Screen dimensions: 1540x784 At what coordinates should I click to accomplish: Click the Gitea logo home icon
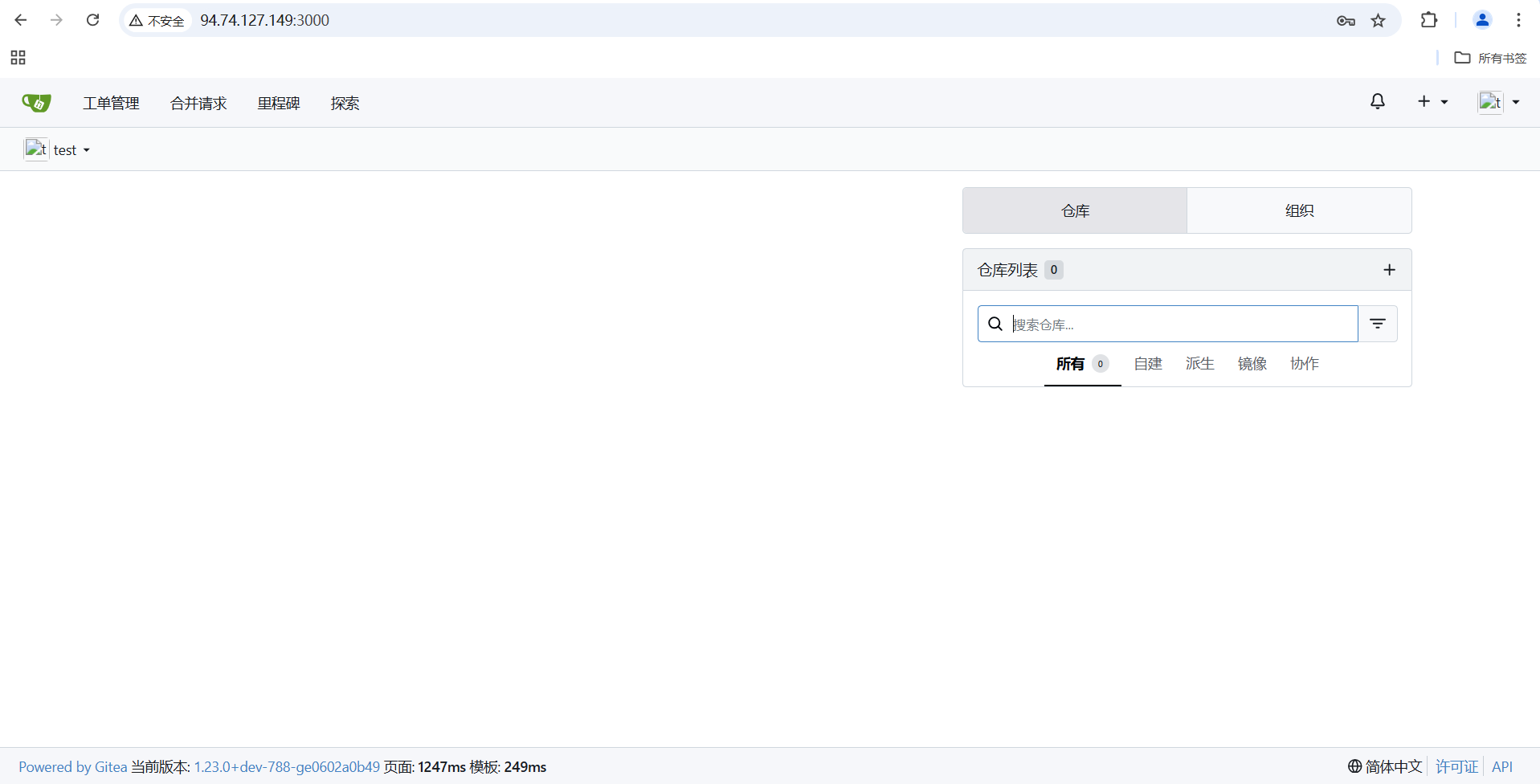36,103
